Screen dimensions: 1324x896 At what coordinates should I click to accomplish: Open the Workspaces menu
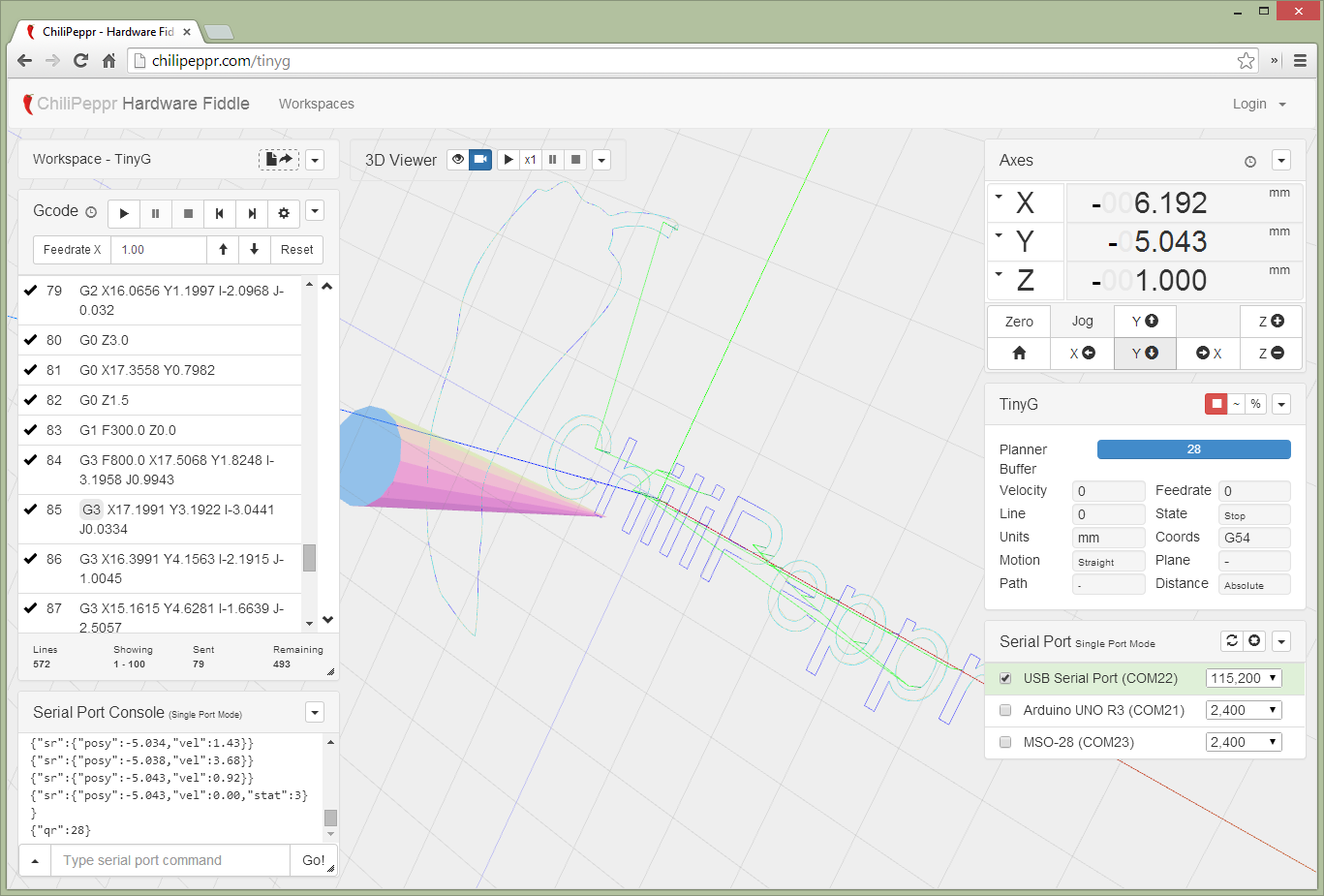pyautogui.click(x=317, y=104)
